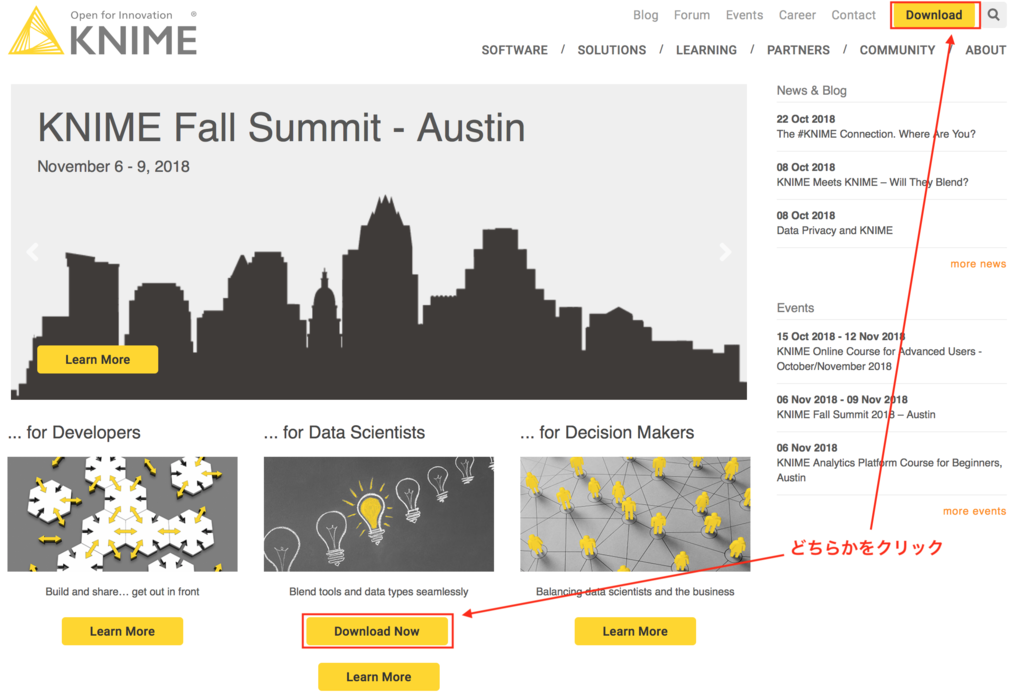Click the '06 Nov 2018 - 09 Nov 2018' event date

[842, 399]
